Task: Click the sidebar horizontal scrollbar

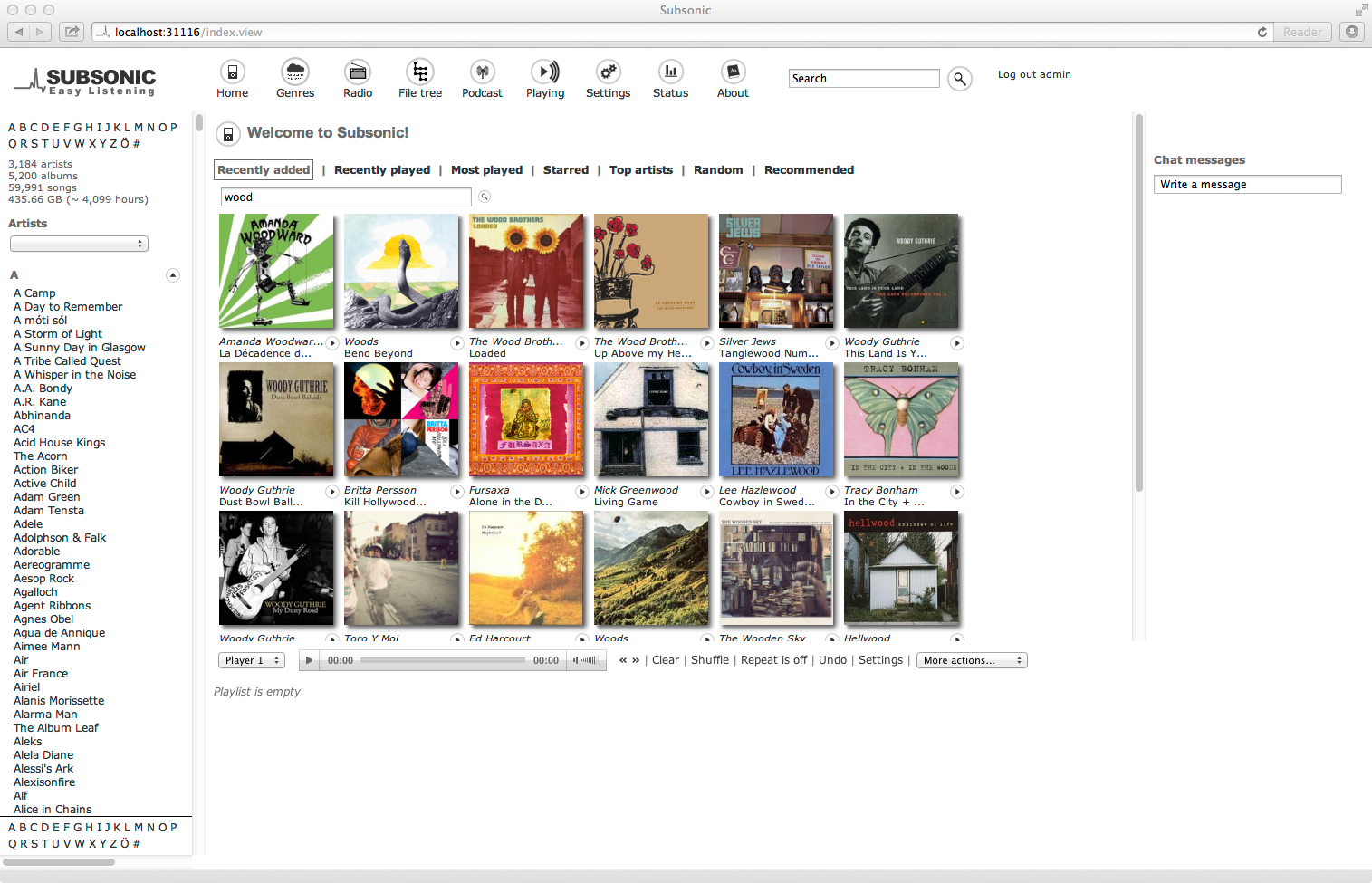Action: pyautogui.click(x=61, y=861)
